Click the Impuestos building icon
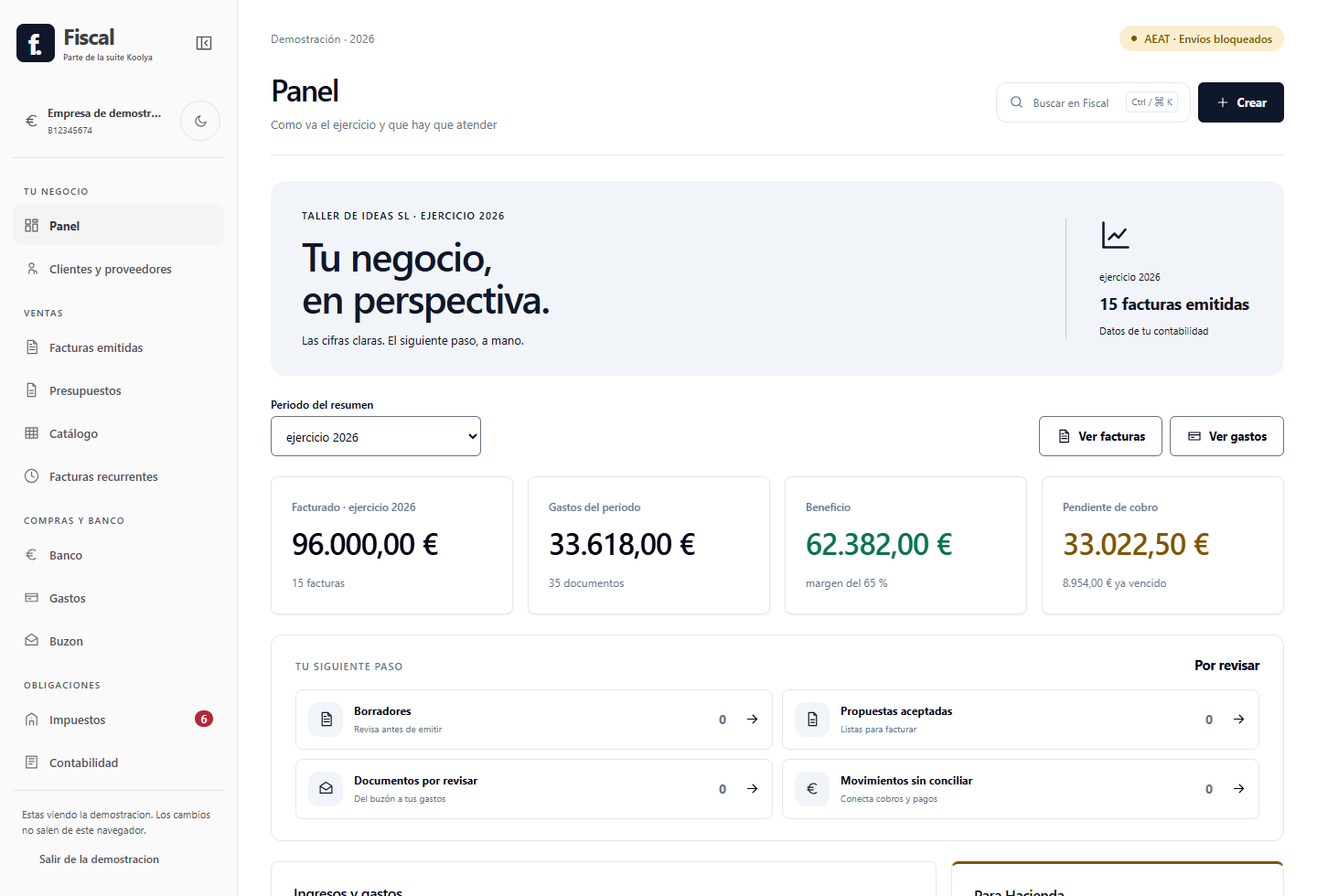The width and height of the screenshot is (1317, 896). pos(32,720)
